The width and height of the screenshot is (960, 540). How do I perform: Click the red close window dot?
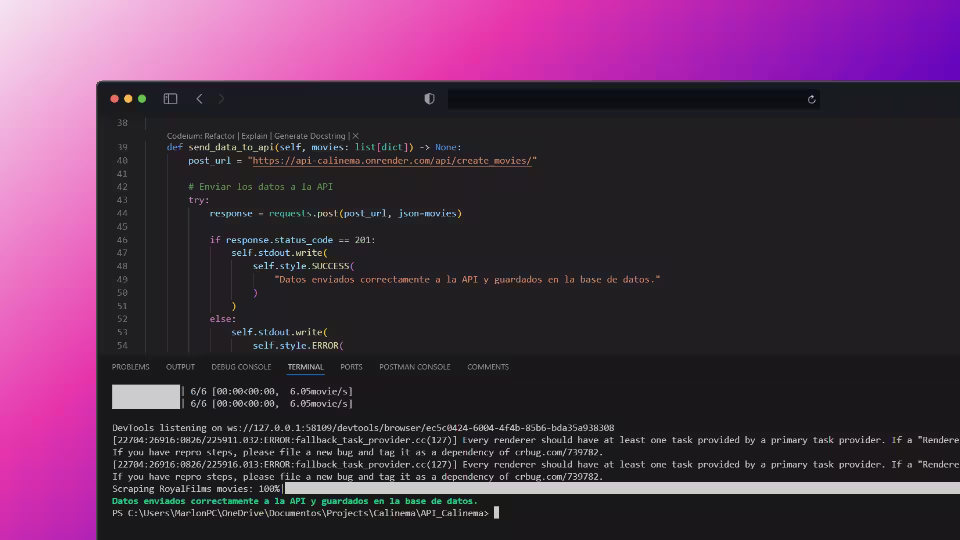click(114, 99)
